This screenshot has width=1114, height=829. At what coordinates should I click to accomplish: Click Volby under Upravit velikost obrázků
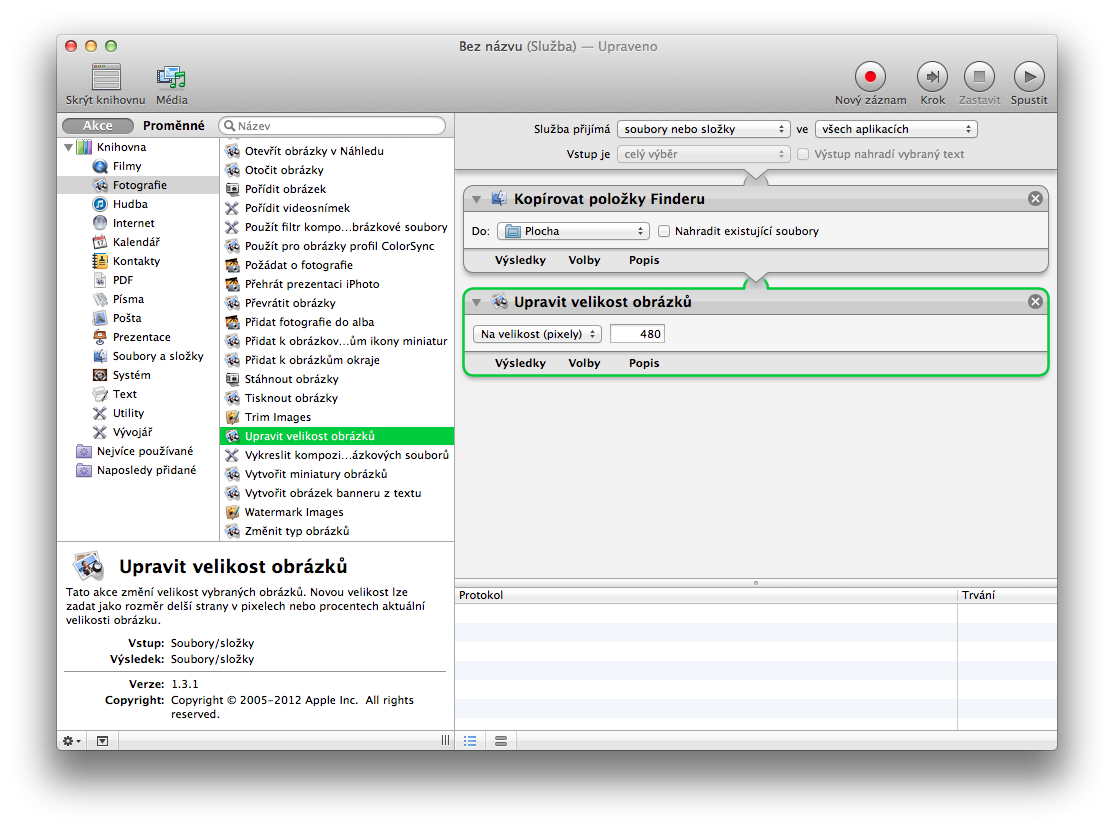(584, 363)
